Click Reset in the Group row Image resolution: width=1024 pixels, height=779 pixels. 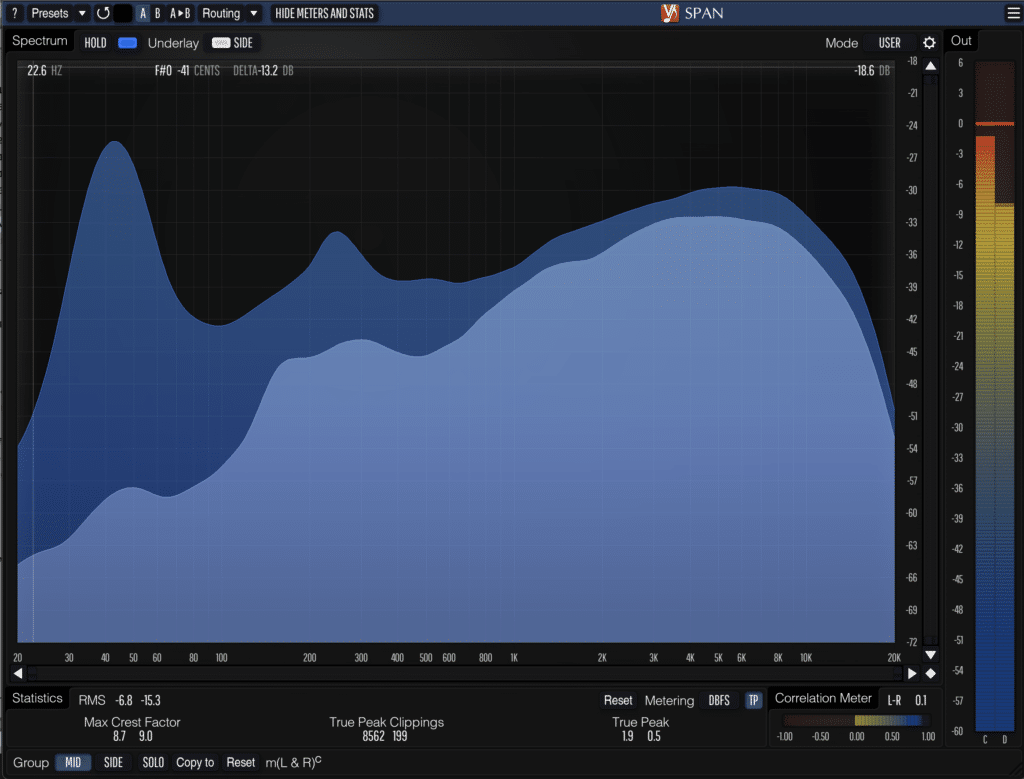coord(241,763)
